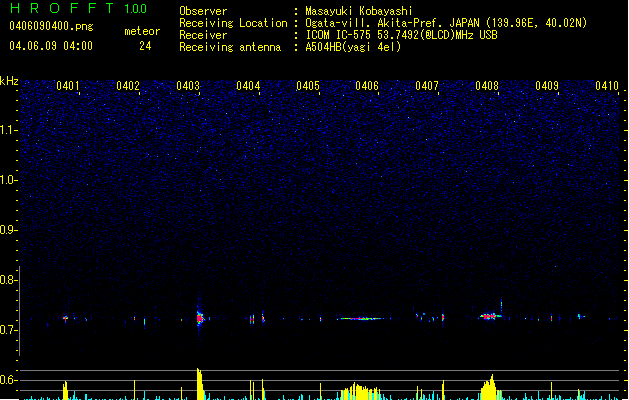Click the long horizontal echo near 0406

(x=361, y=319)
